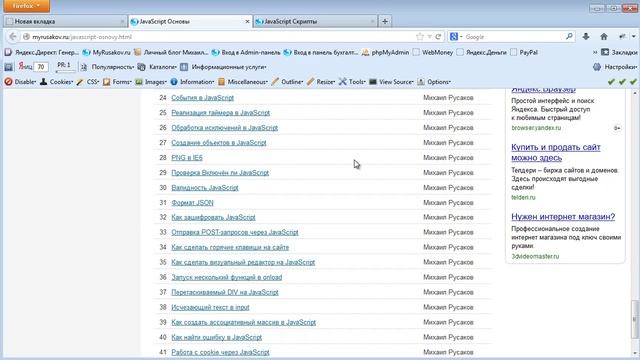
Task: Open the Как зашифровать JavaScript link
Action: click(213, 217)
